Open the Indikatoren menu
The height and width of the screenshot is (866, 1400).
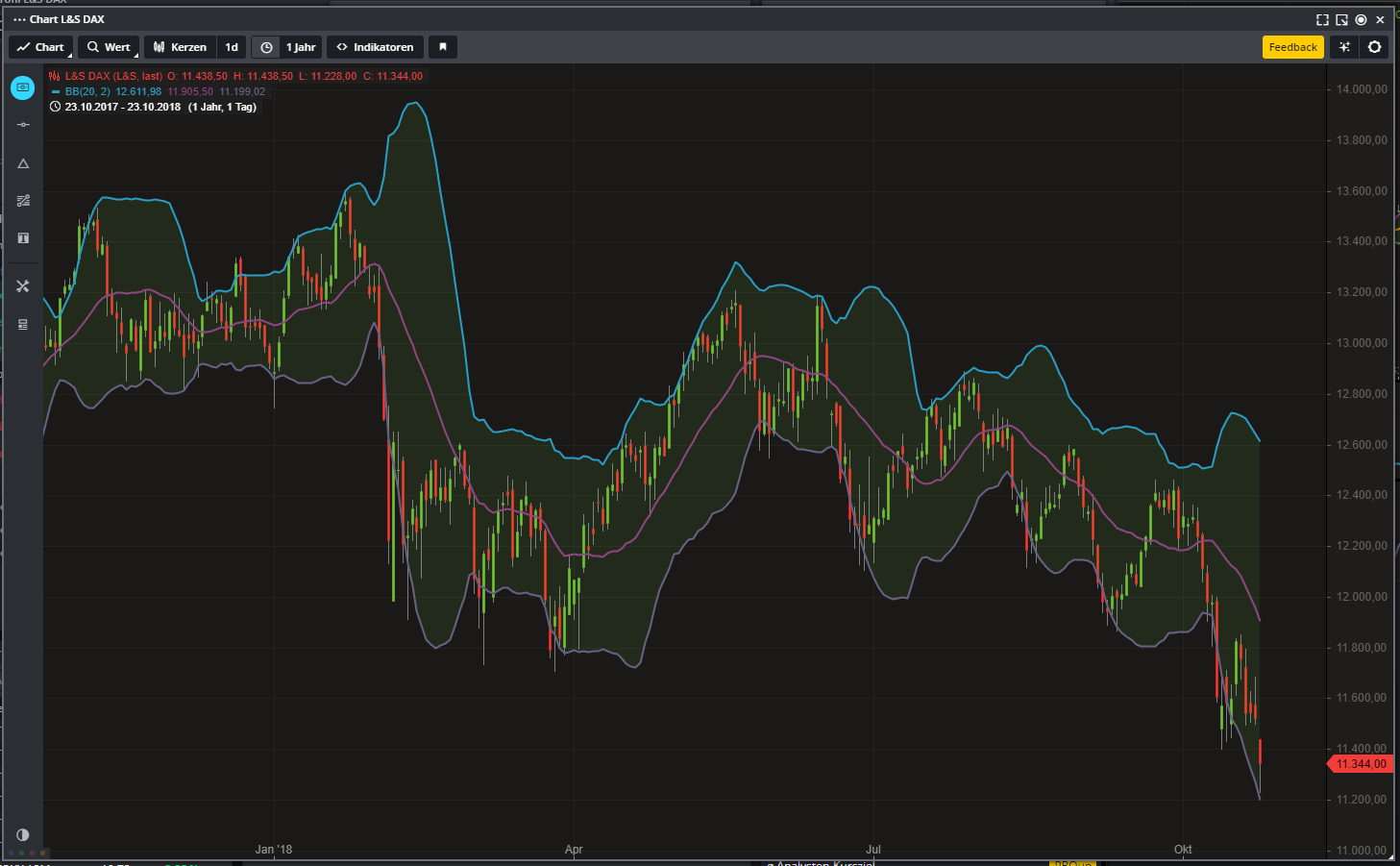coord(375,47)
